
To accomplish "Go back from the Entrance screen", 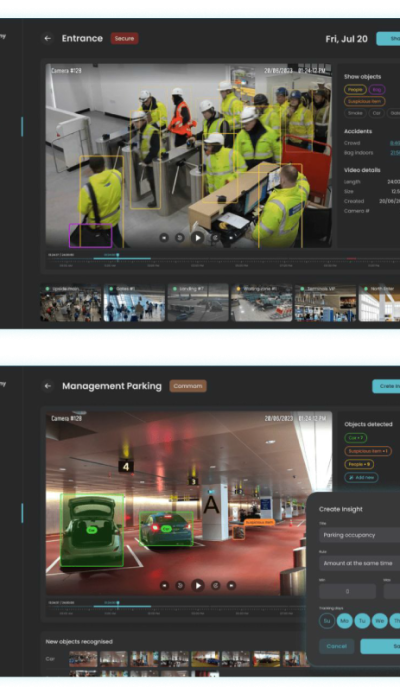I will tap(48, 38).
